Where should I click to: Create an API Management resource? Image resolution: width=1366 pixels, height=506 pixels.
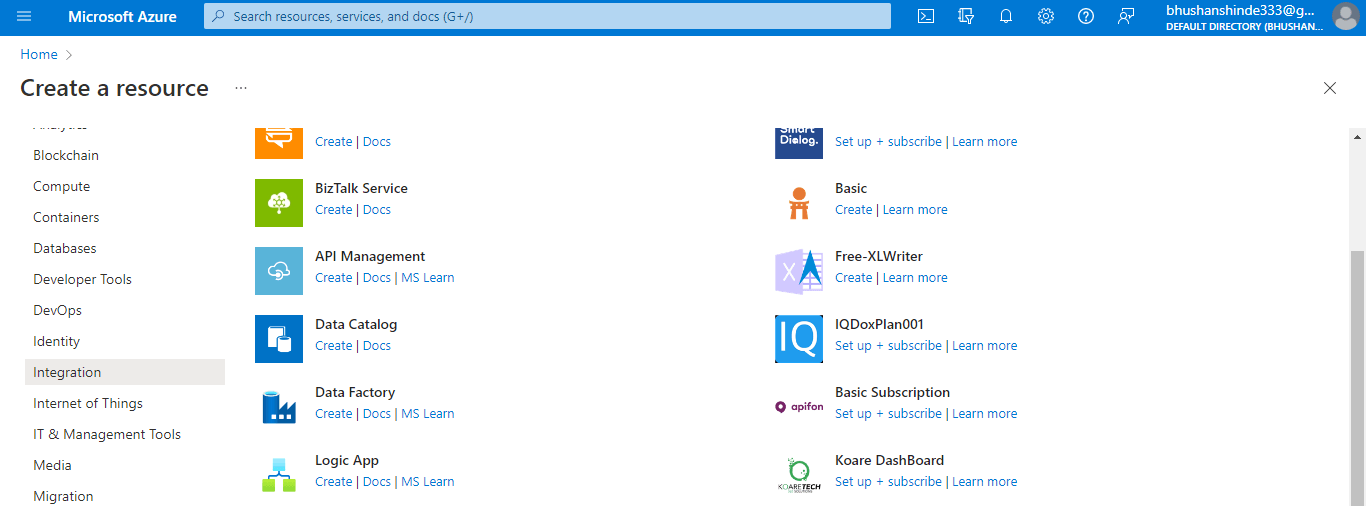[x=333, y=277]
